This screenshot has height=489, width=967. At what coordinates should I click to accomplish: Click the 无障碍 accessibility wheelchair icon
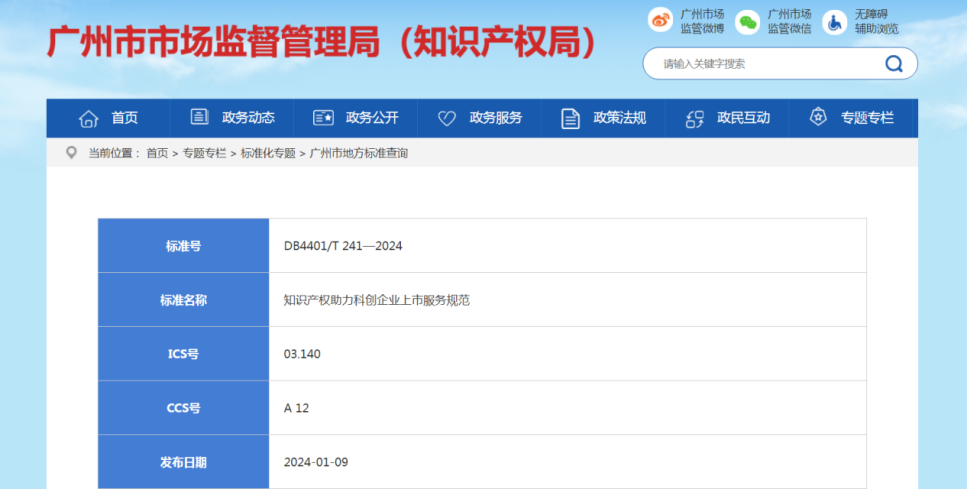click(x=835, y=21)
